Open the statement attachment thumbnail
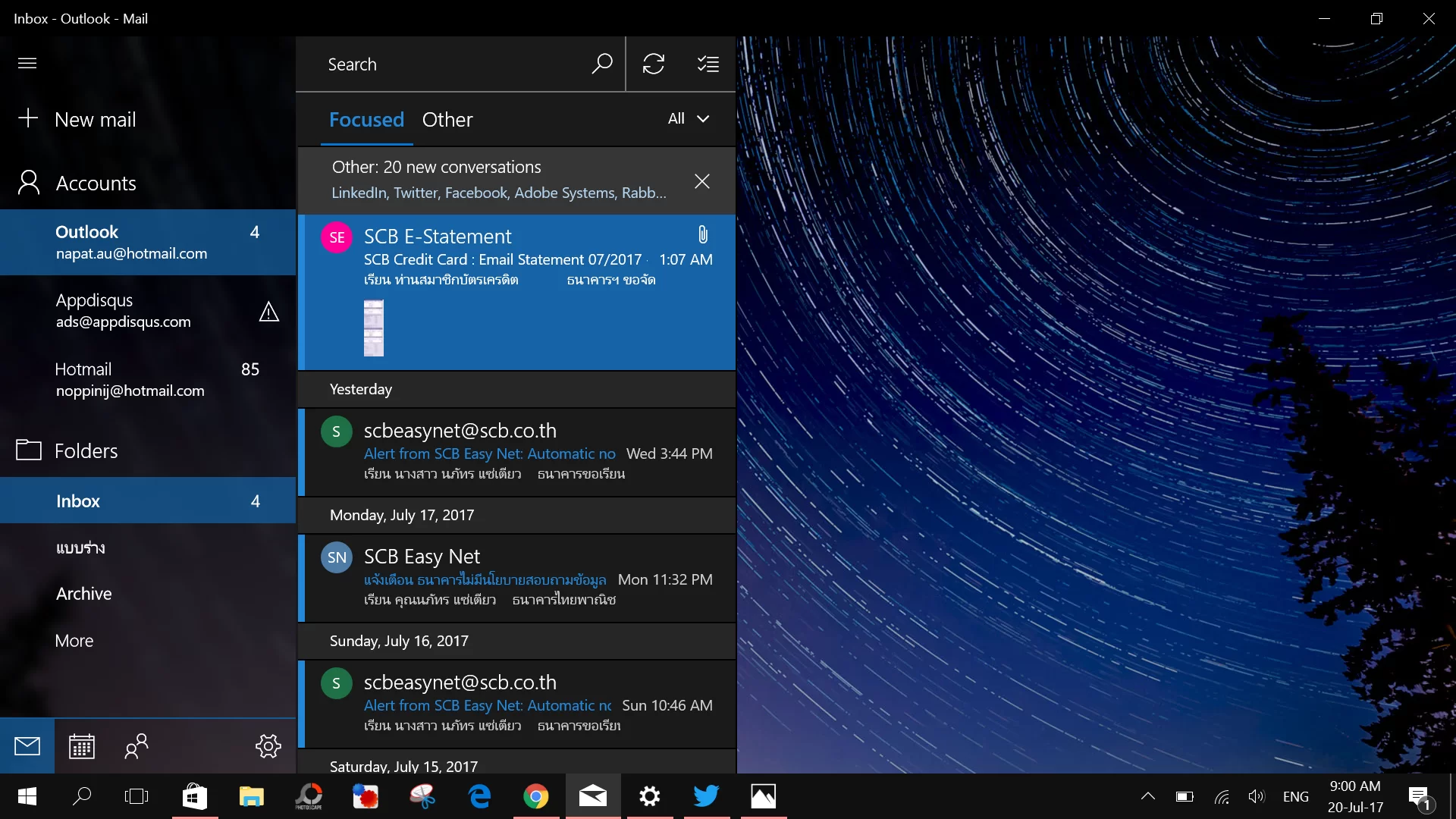Image resolution: width=1456 pixels, height=819 pixels. (374, 328)
